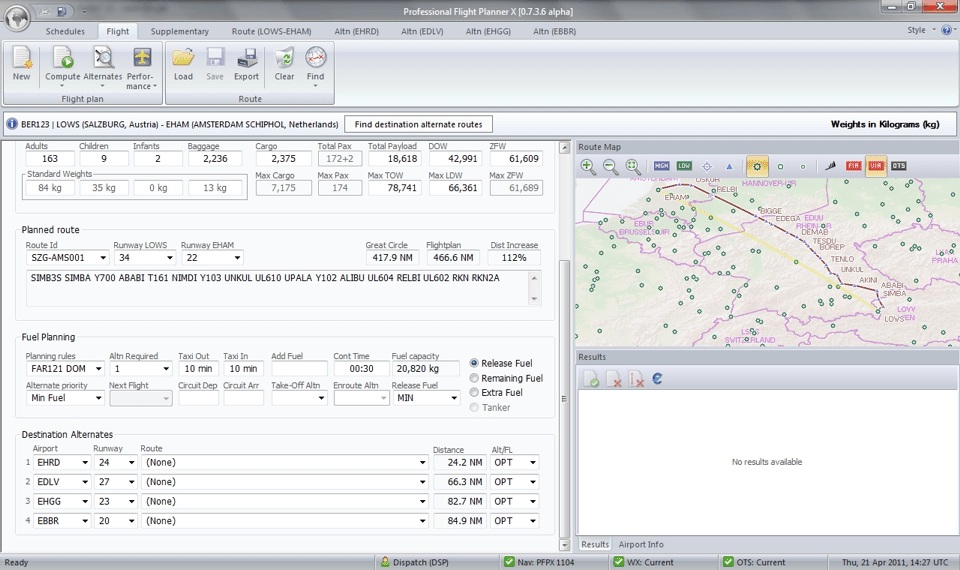Click the Adults count field

tap(50, 159)
